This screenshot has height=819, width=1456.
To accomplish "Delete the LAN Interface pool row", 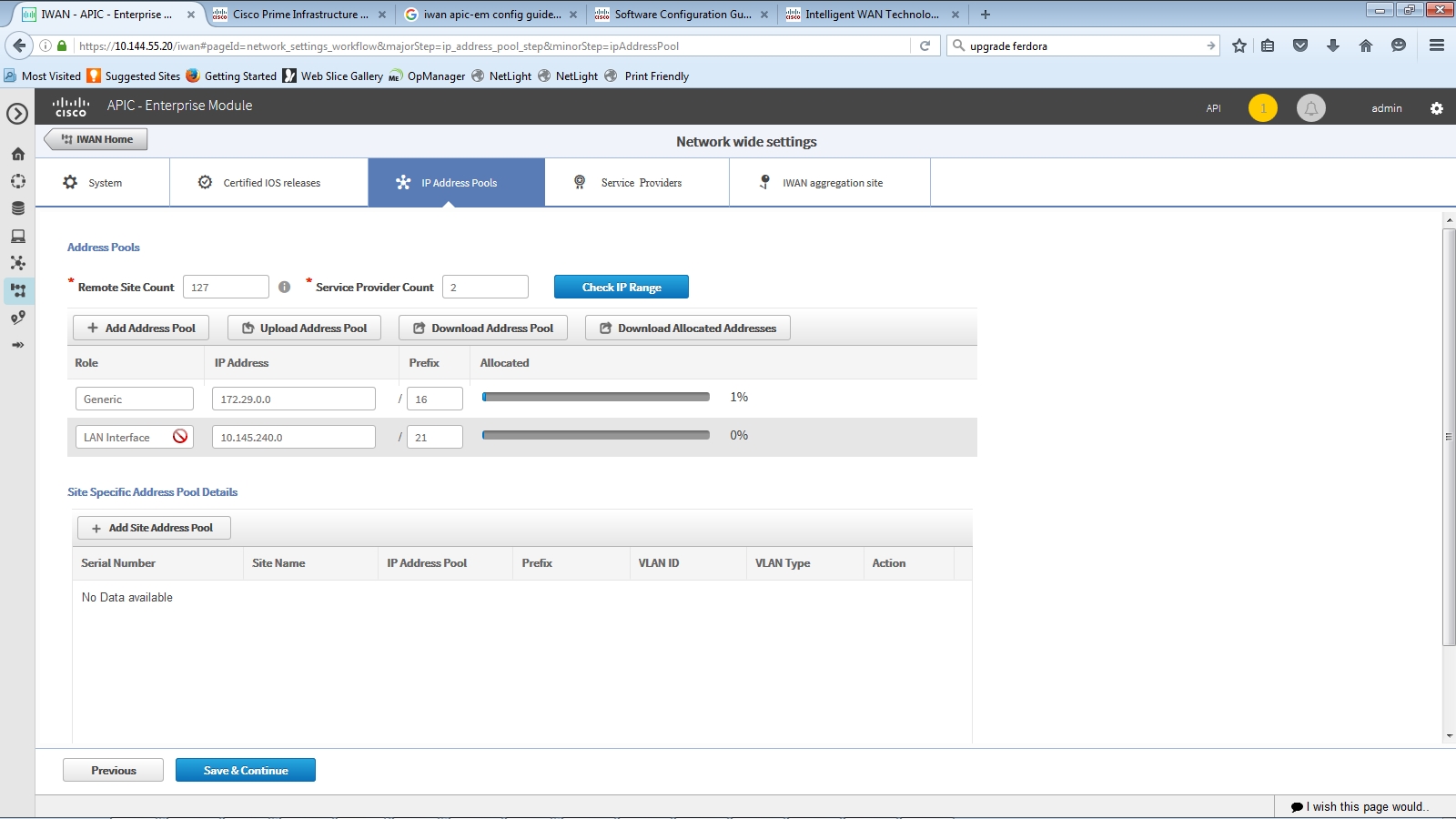I will pos(180,437).
